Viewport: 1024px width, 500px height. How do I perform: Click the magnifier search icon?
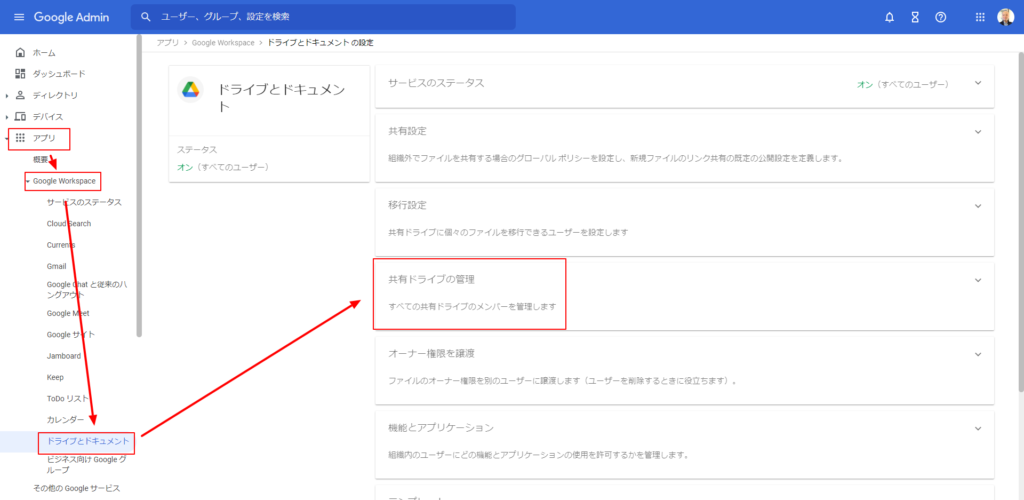coord(146,17)
